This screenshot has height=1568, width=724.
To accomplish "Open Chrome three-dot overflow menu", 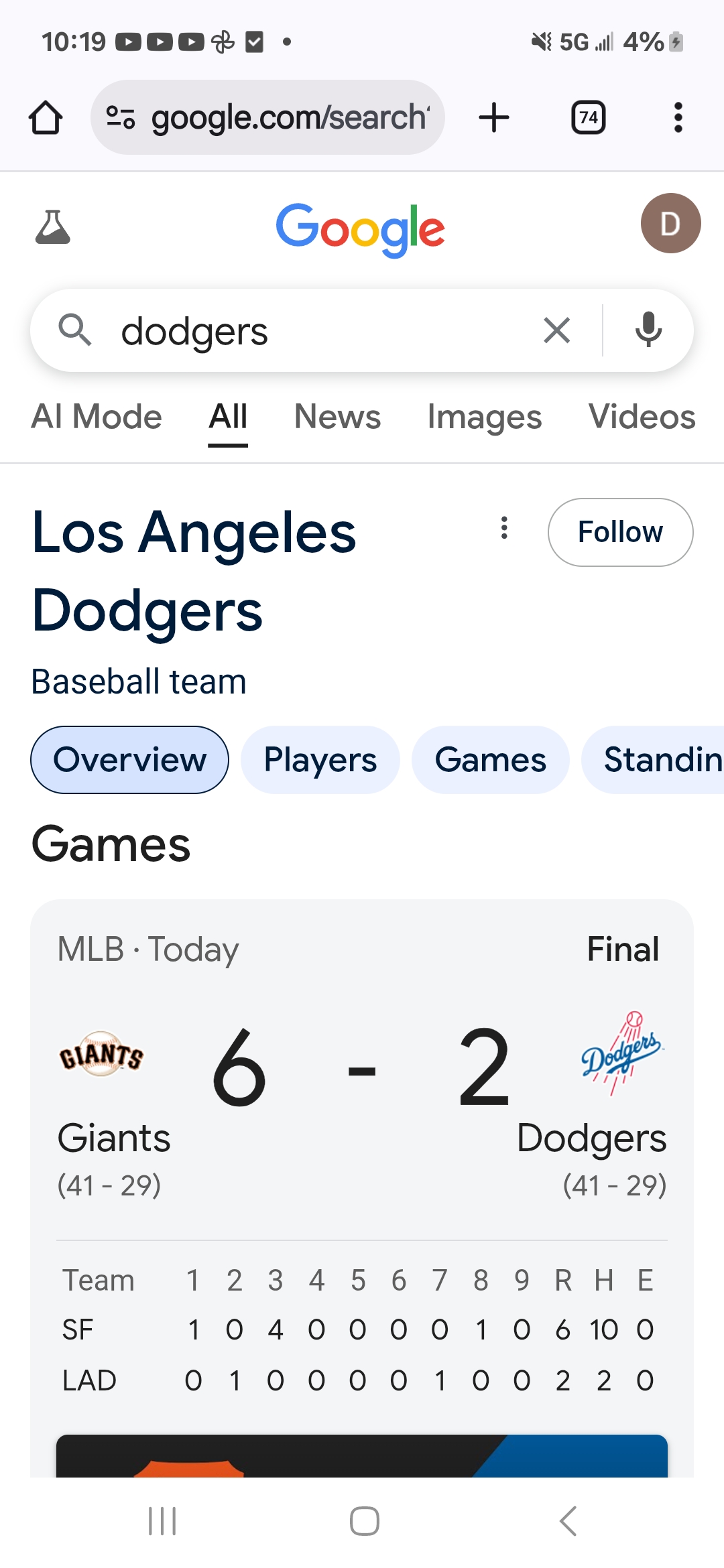I will pyautogui.click(x=678, y=118).
